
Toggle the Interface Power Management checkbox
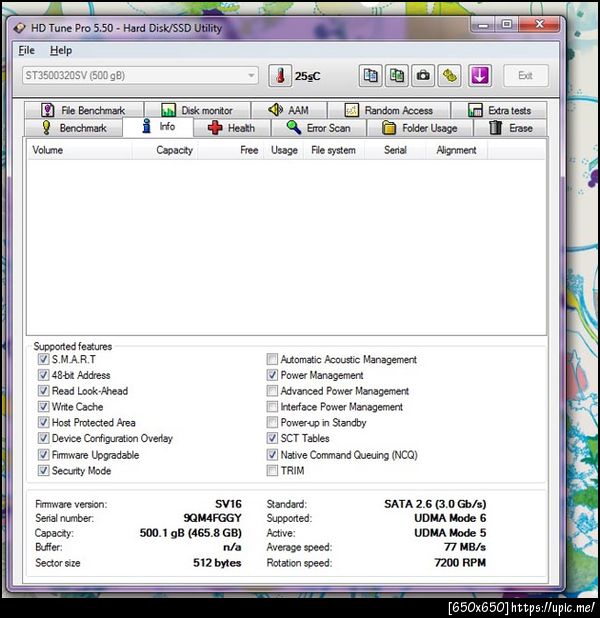[272, 406]
